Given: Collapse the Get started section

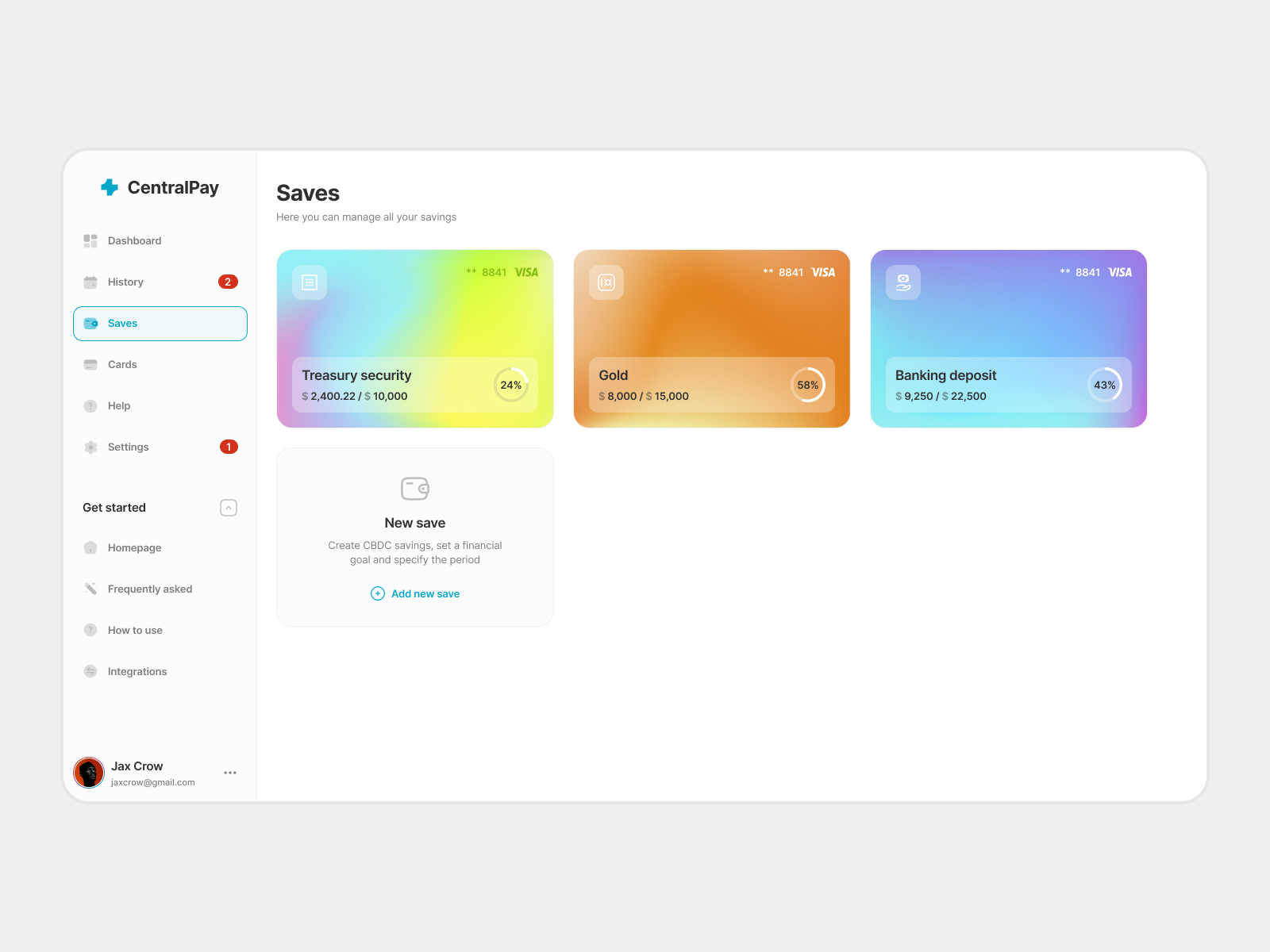Looking at the screenshot, I should pyautogui.click(x=229, y=508).
